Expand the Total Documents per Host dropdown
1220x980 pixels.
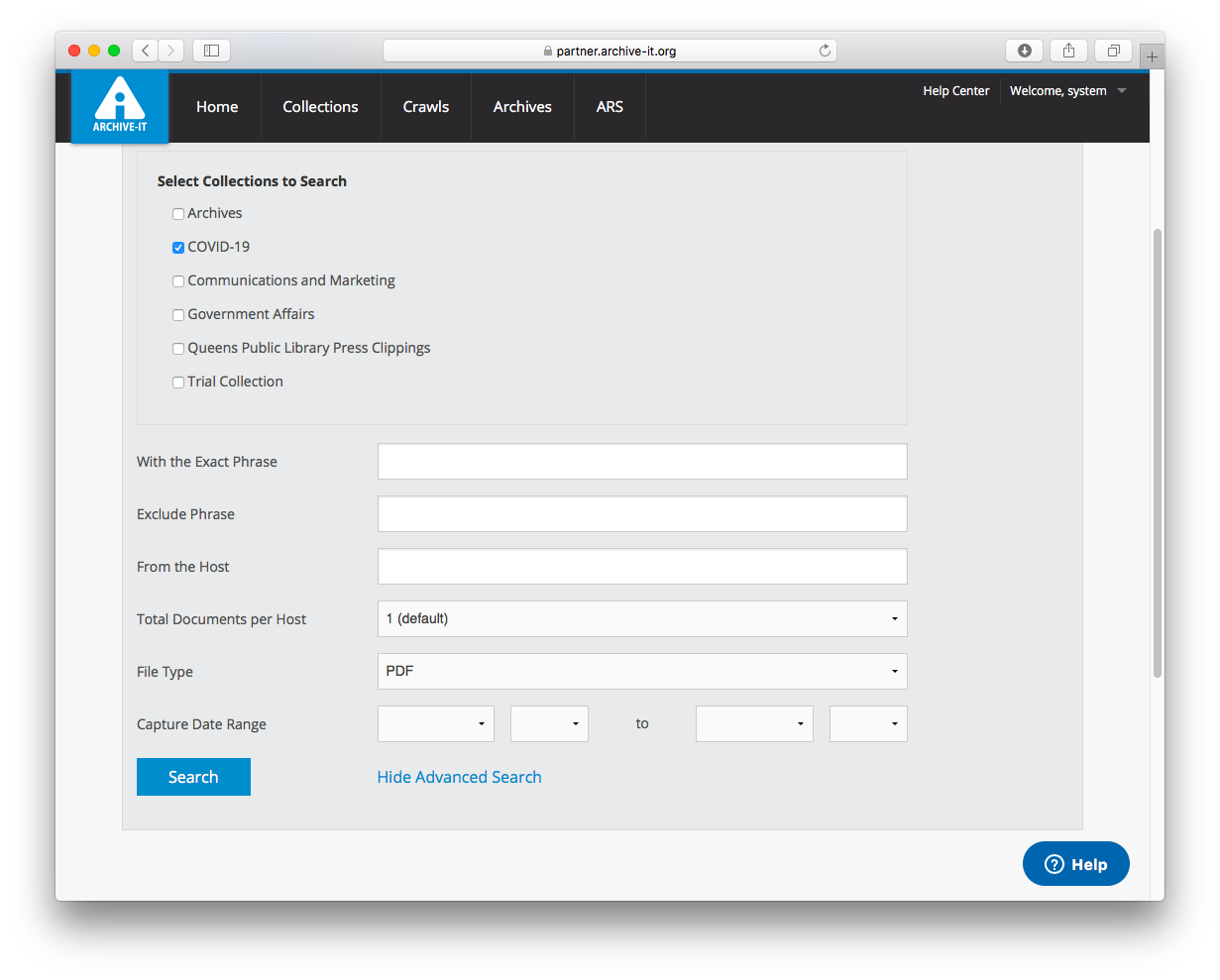[x=641, y=619]
